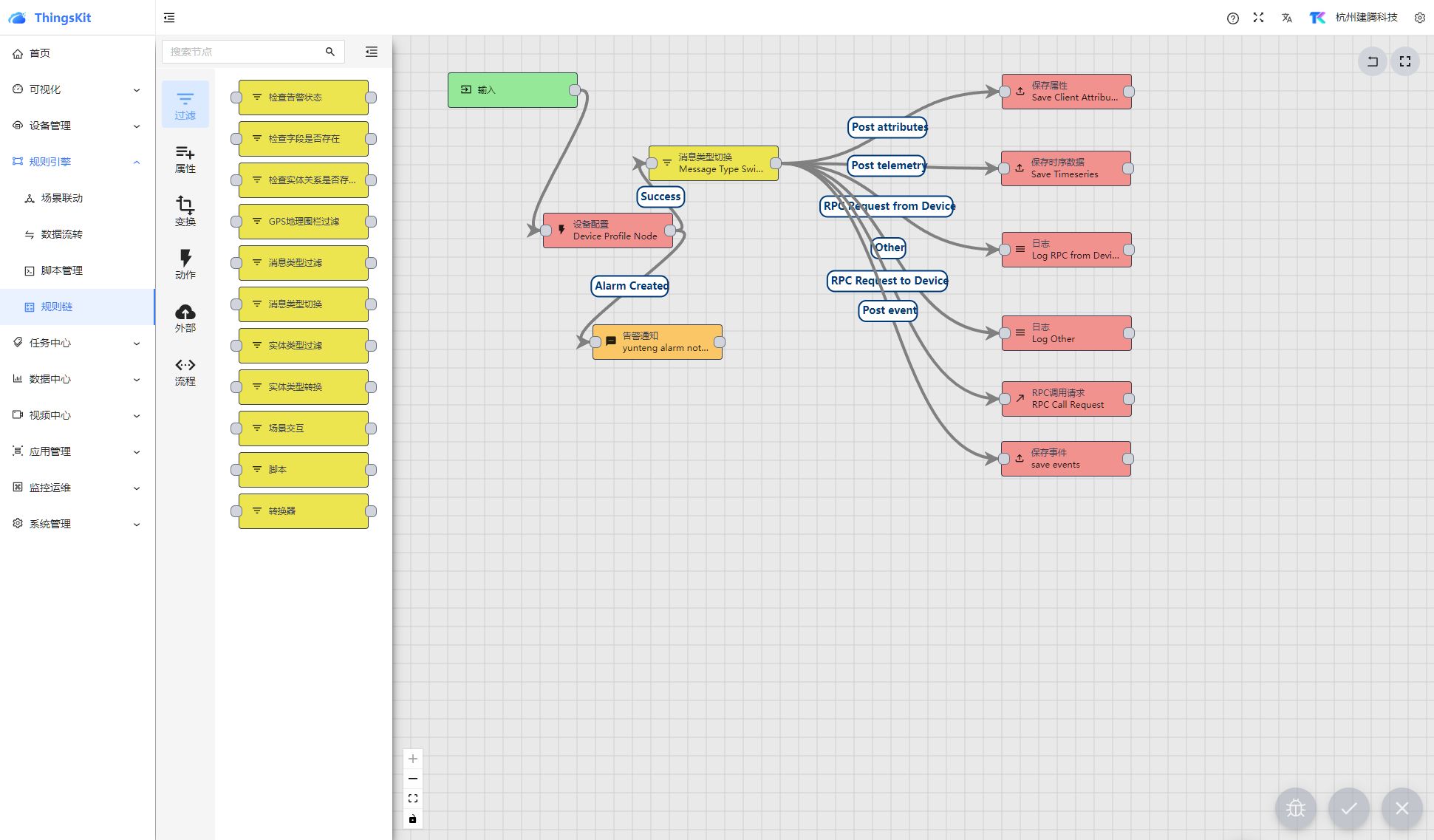Toggle fullscreen canvas mode button
The image size is (1434, 840).
coord(1404,61)
